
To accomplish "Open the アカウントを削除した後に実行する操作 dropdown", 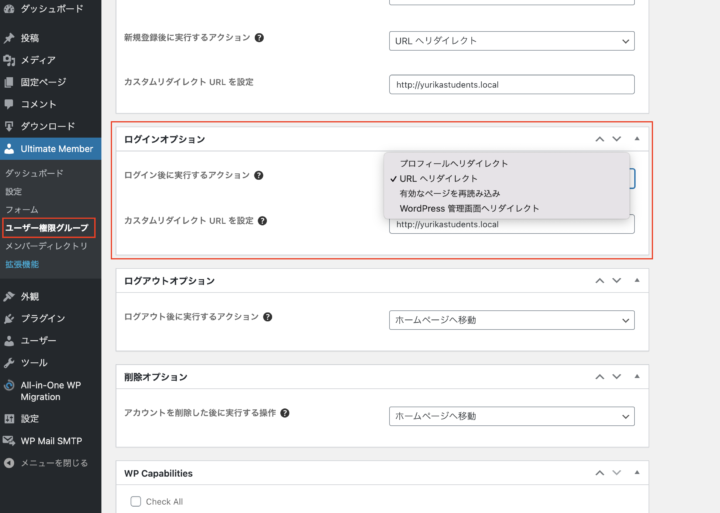I will pos(512,416).
